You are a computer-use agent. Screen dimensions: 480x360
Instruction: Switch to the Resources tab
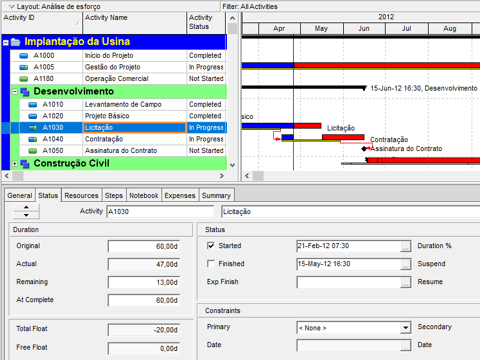point(81,195)
